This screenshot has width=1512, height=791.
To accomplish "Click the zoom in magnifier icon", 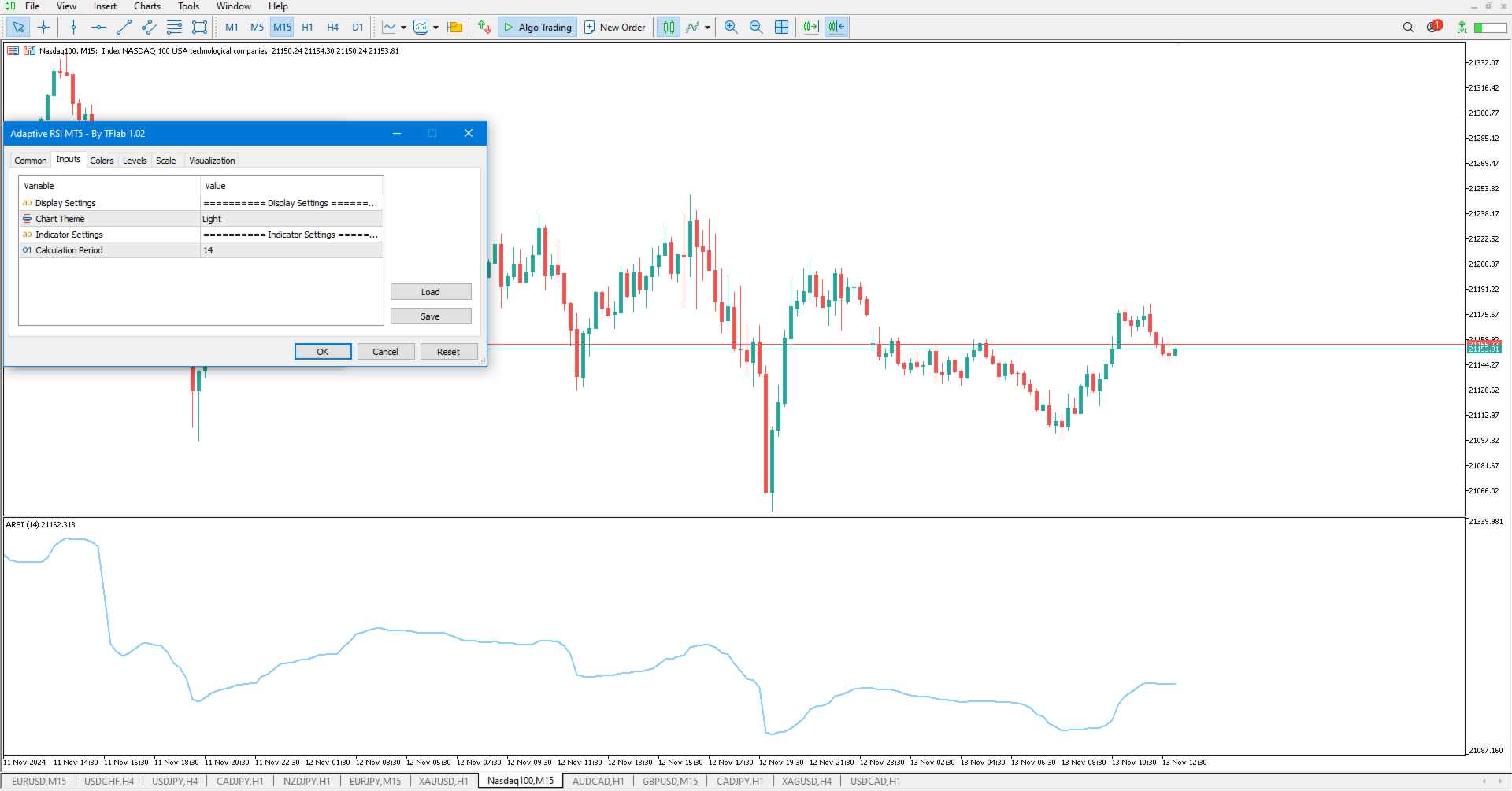I will click(730, 27).
